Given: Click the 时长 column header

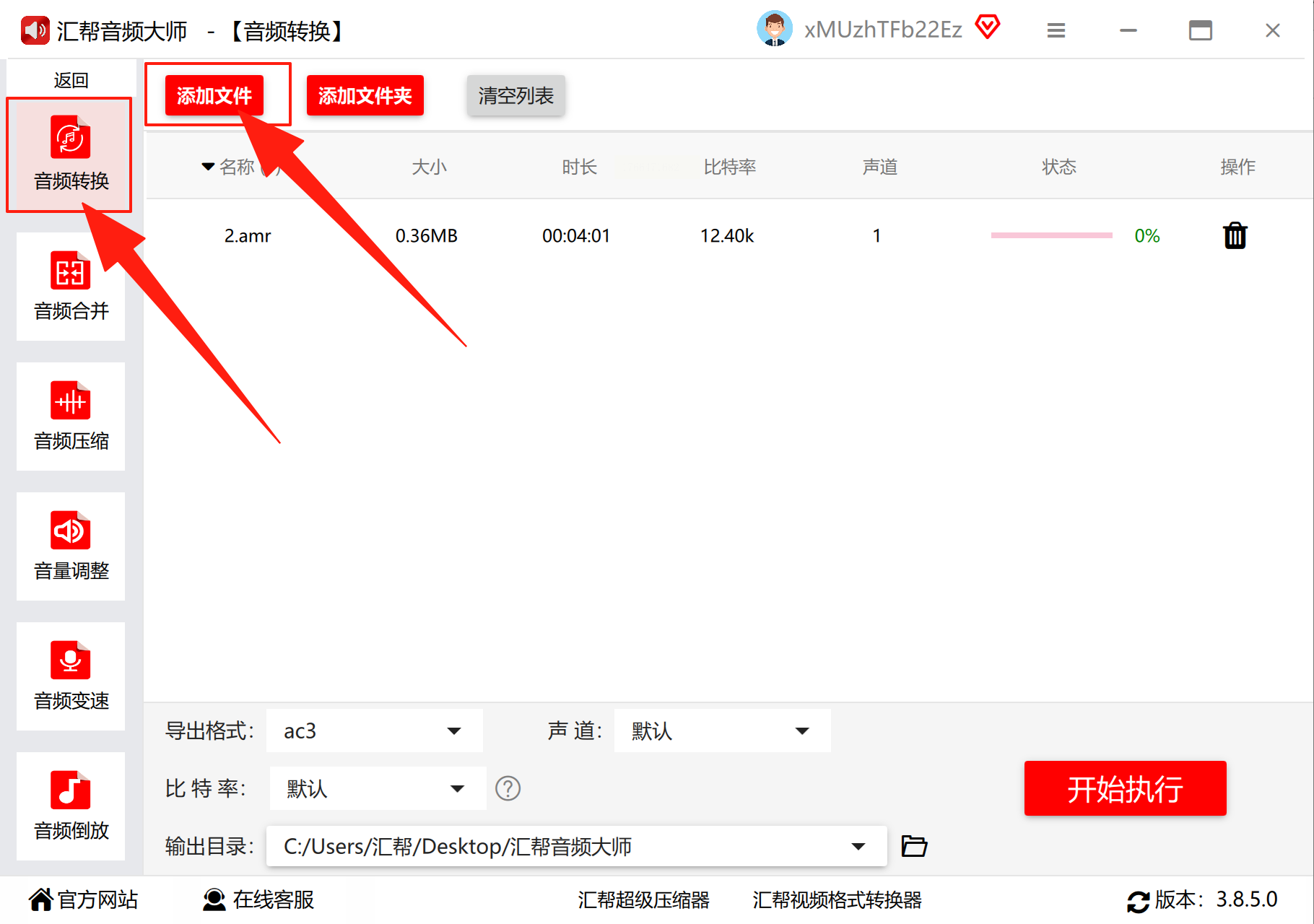Looking at the screenshot, I should [580, 167].
